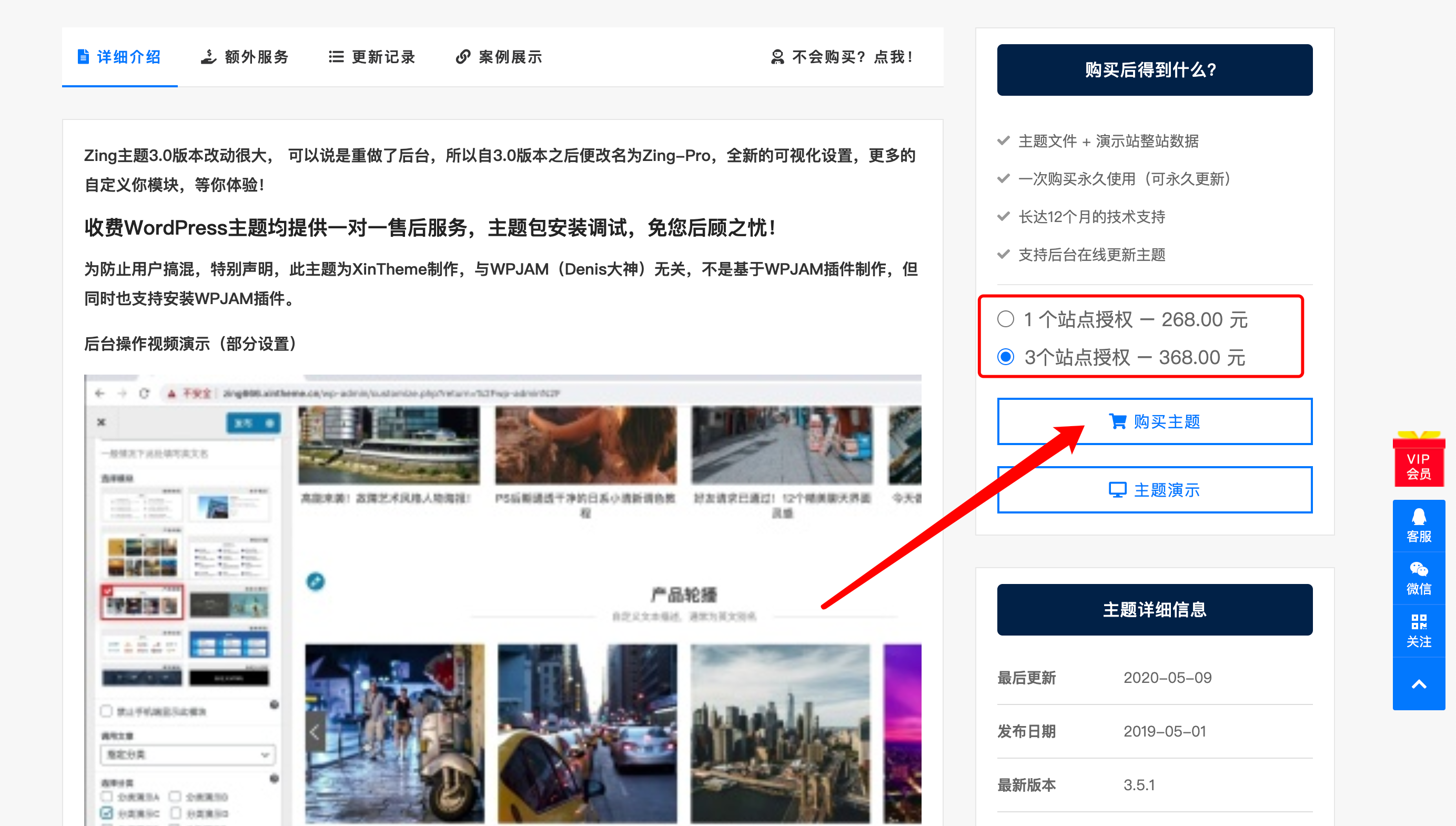Click the 最新版本 value 3.5.1
The height and width of the screenshot is (826, 1456).
1139,785
